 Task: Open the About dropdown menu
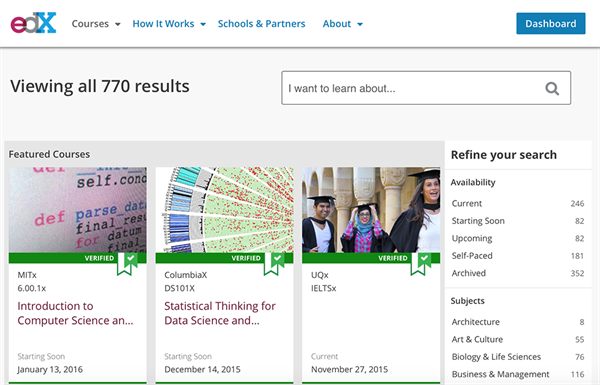point(342,24)
